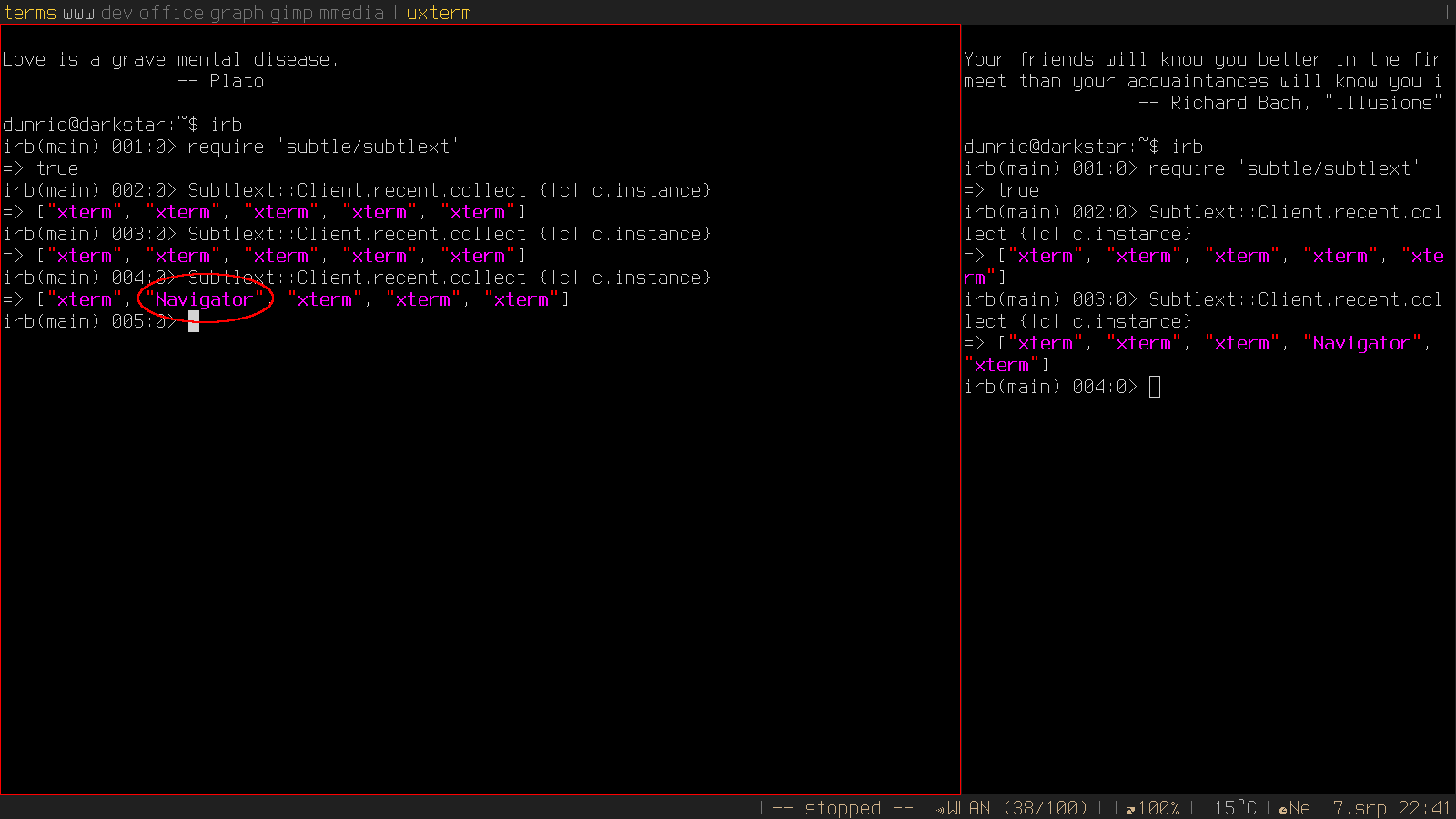Switch to the www view
Screen dimensions: 1456x819
pyautogui.click(x=79, y=13)
